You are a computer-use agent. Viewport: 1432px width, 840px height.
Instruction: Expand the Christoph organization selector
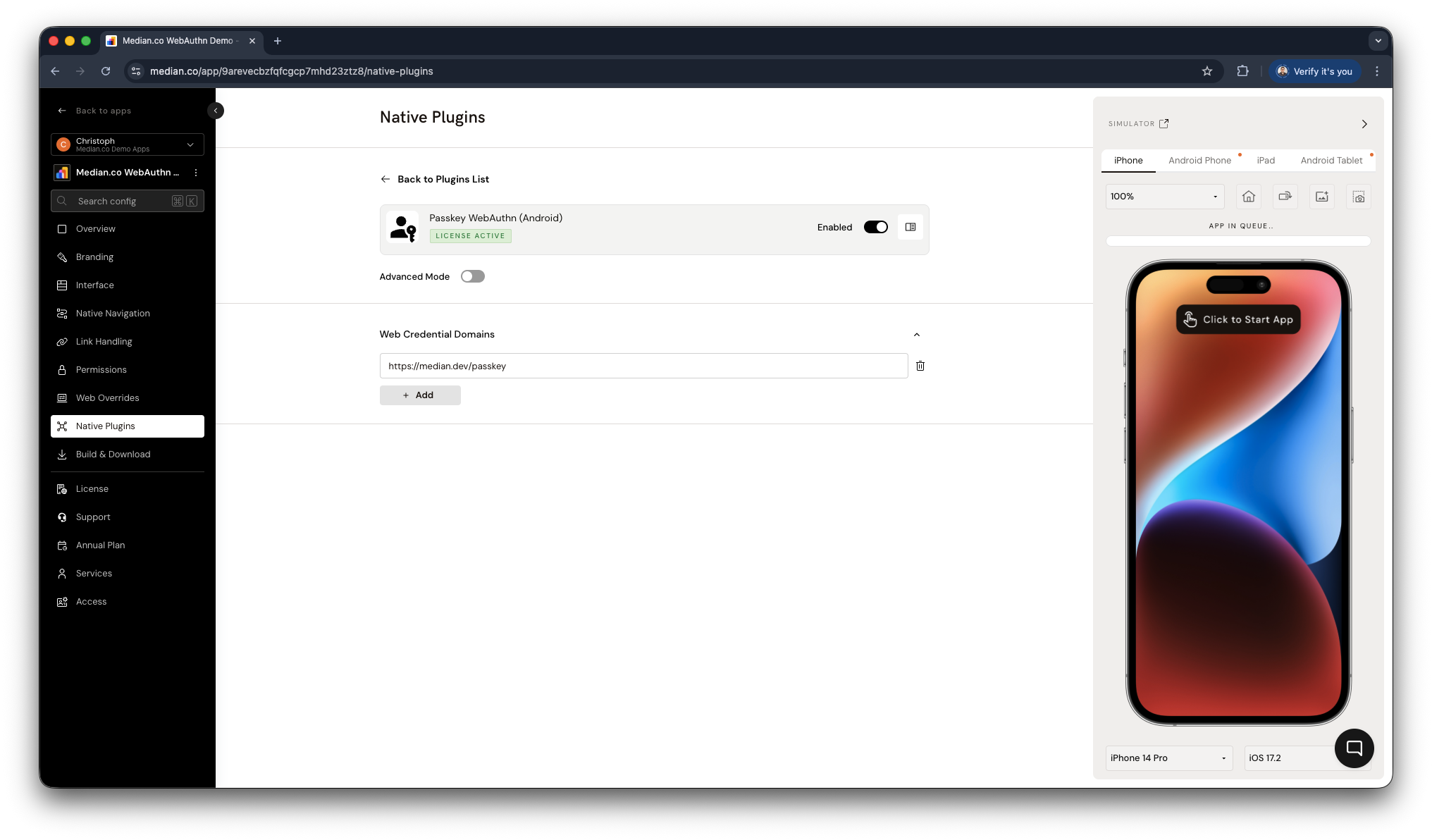click(x=128, y=144)
